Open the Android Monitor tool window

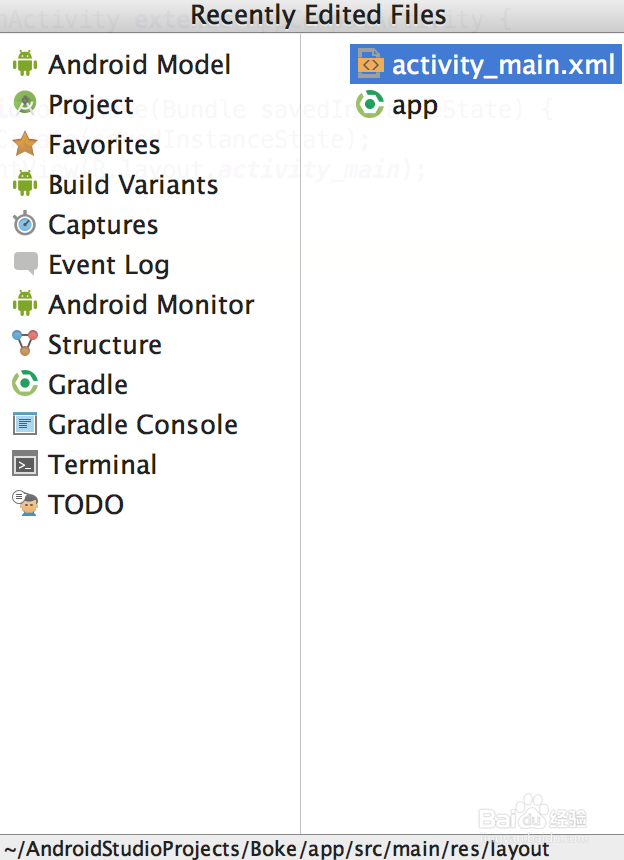(x=151, y=305)
